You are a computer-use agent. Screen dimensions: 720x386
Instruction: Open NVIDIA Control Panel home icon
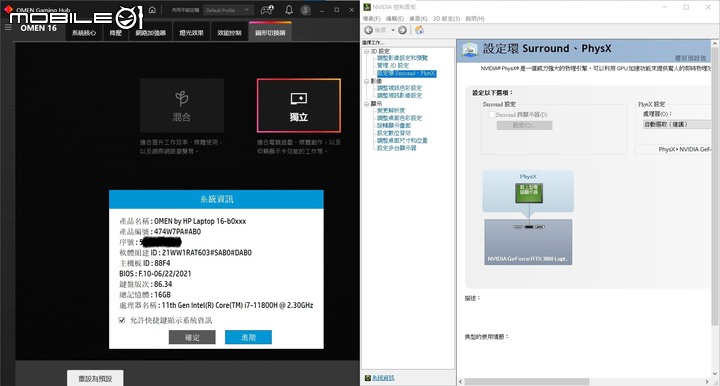[x=419, y=30]
